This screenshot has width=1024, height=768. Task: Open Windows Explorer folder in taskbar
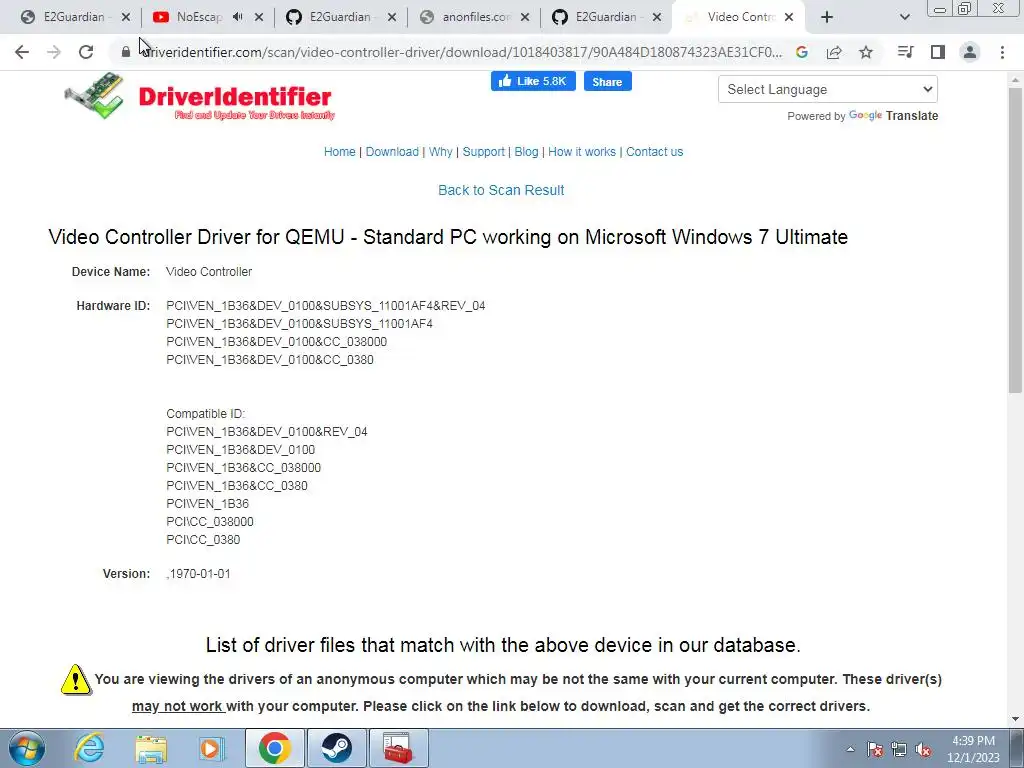click(x=151, y=748)
